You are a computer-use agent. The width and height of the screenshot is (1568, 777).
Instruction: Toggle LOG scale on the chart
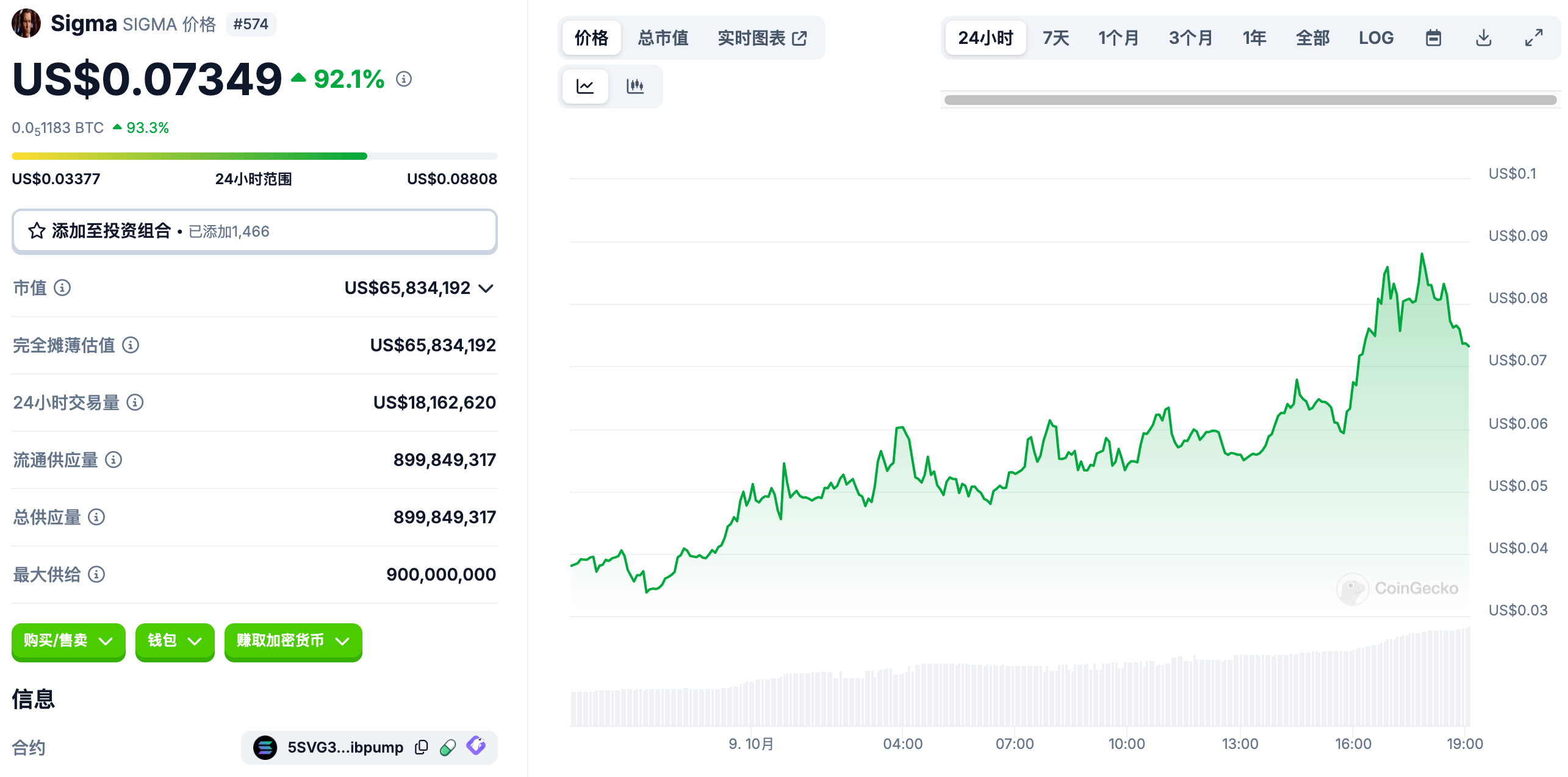point(1376,38)
